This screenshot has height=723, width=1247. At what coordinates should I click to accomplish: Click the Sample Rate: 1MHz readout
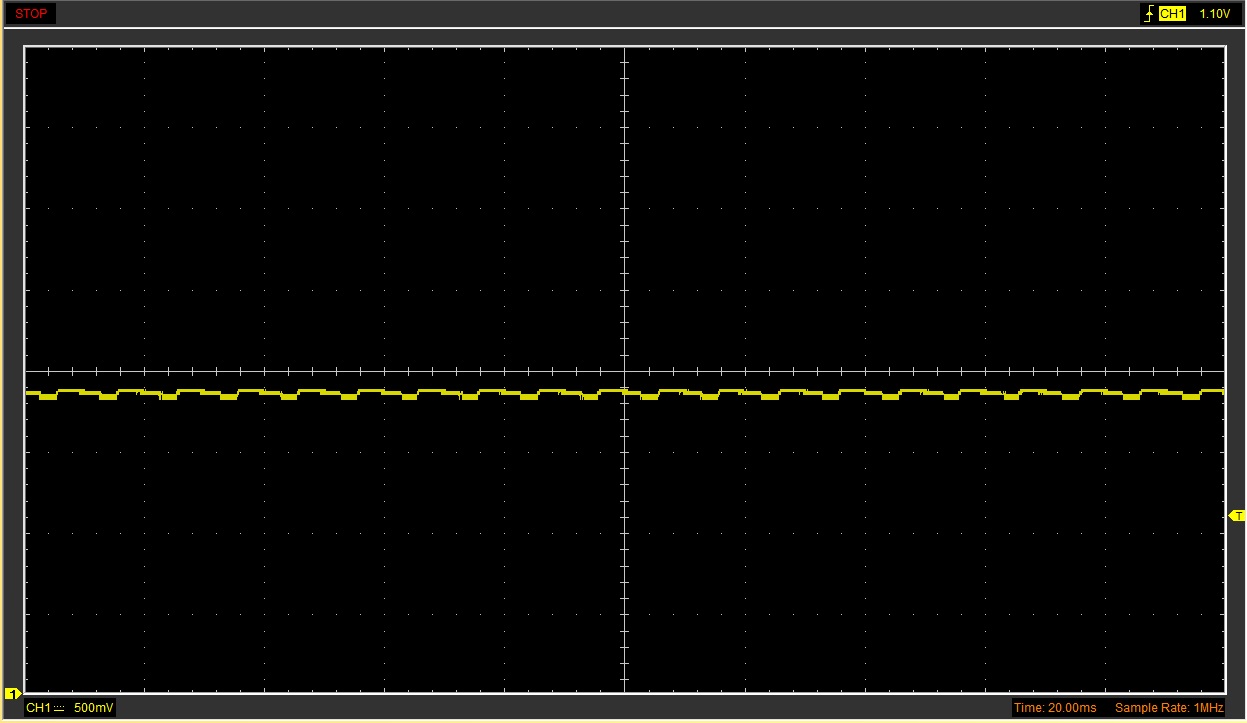pos(1169,708)
